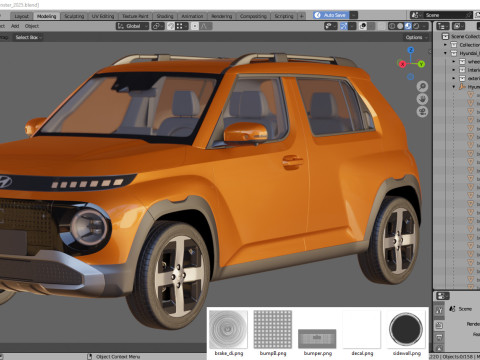Expand the Collection item in outliner
Viewport: 480px width, 360px height.
(445, 45)
